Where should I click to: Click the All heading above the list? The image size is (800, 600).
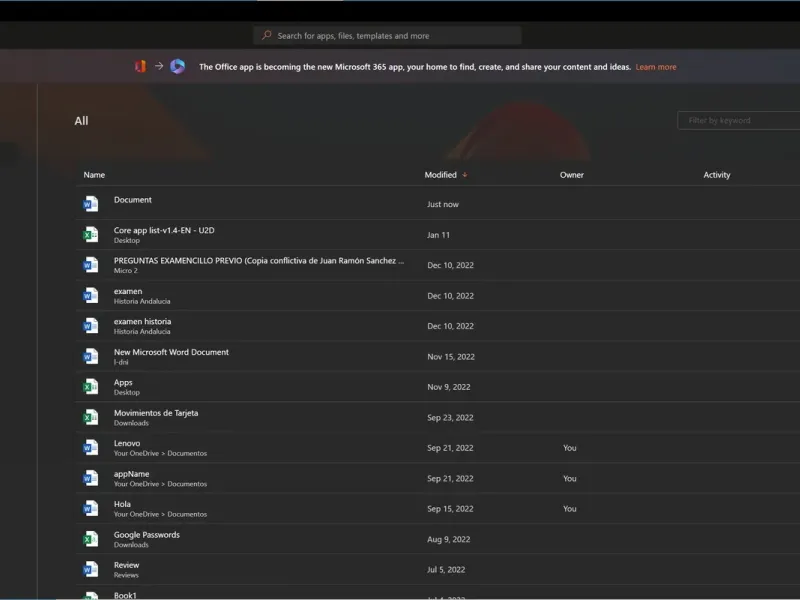point(82,121)
